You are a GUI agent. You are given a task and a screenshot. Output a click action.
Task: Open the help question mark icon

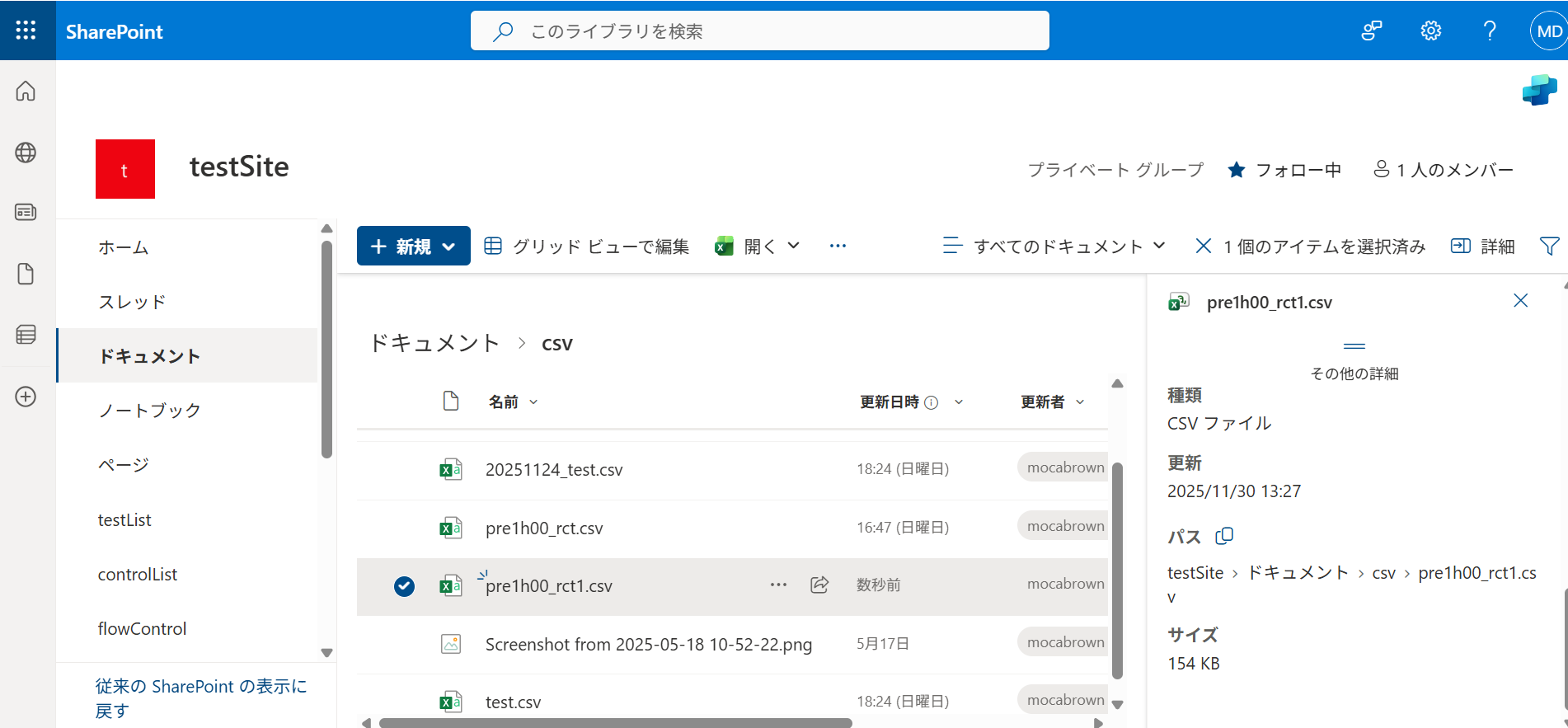(x=1490, y=31)
